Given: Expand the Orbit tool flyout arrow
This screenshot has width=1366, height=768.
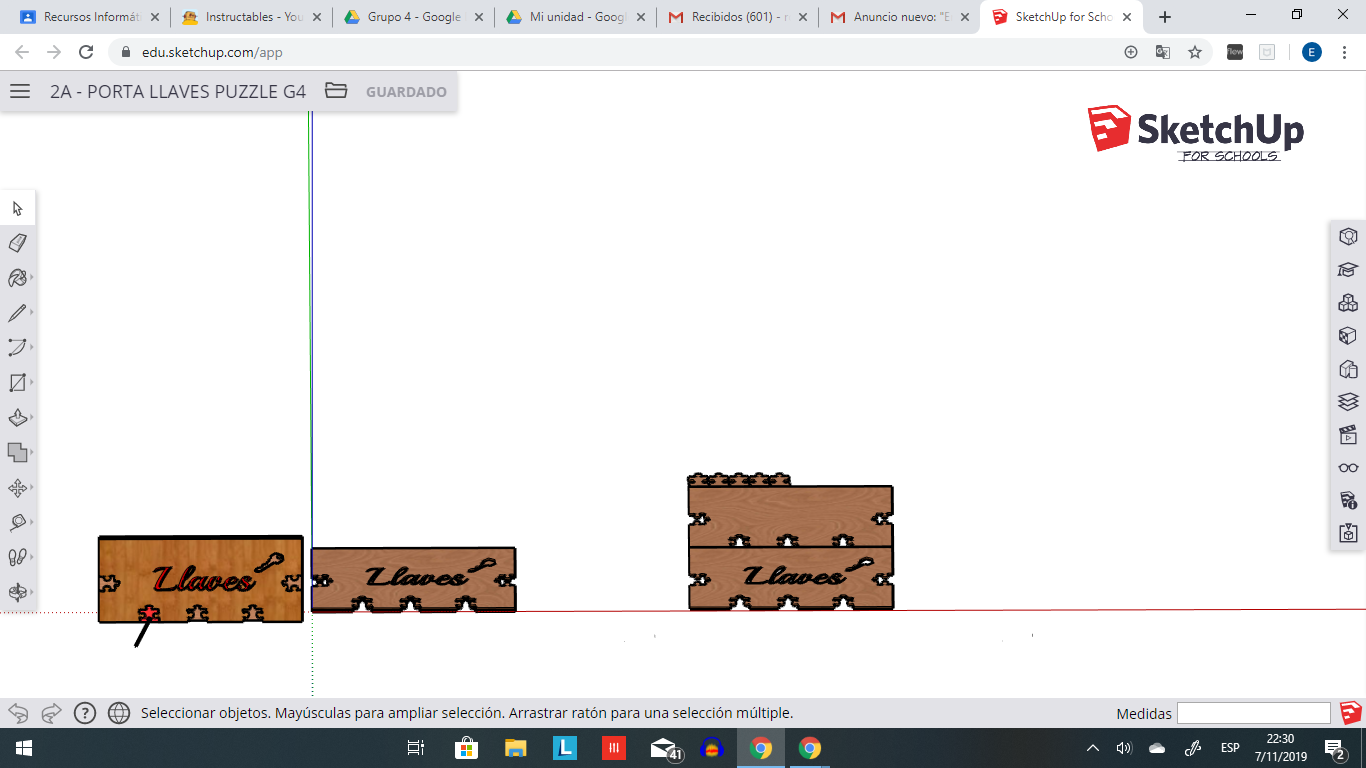Looking at the screenshot, I should pyautogui.click(x=32, y=592).
